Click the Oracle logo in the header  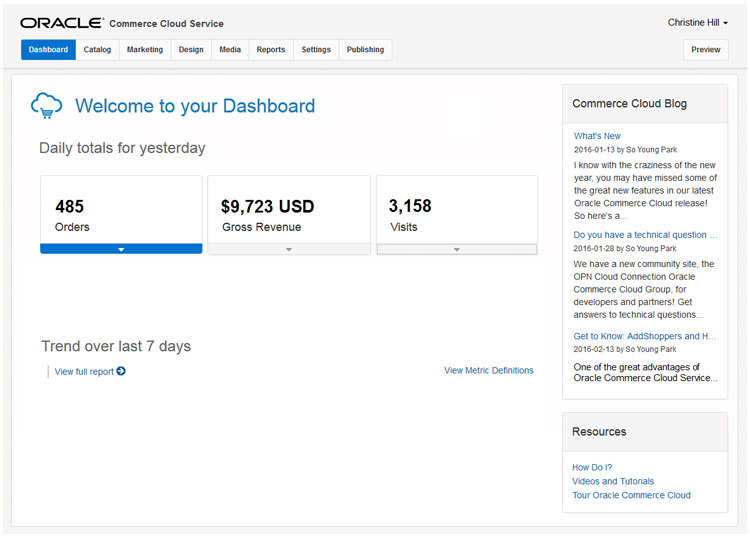(x=61, y=23)
